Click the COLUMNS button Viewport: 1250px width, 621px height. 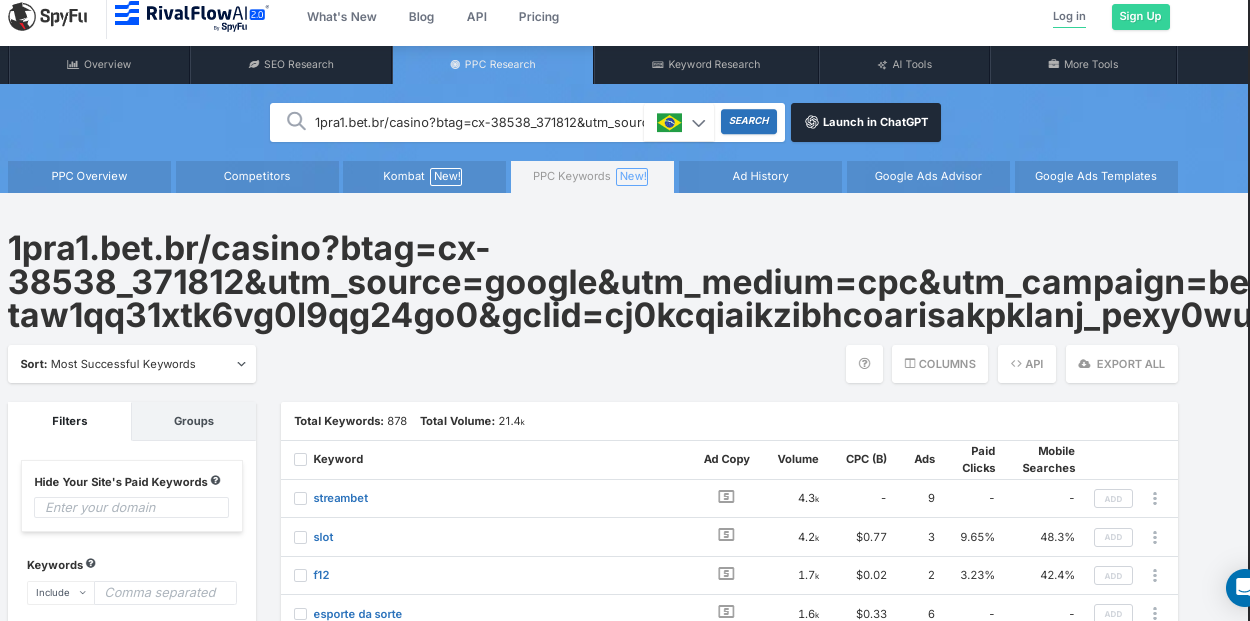point(940,364)
